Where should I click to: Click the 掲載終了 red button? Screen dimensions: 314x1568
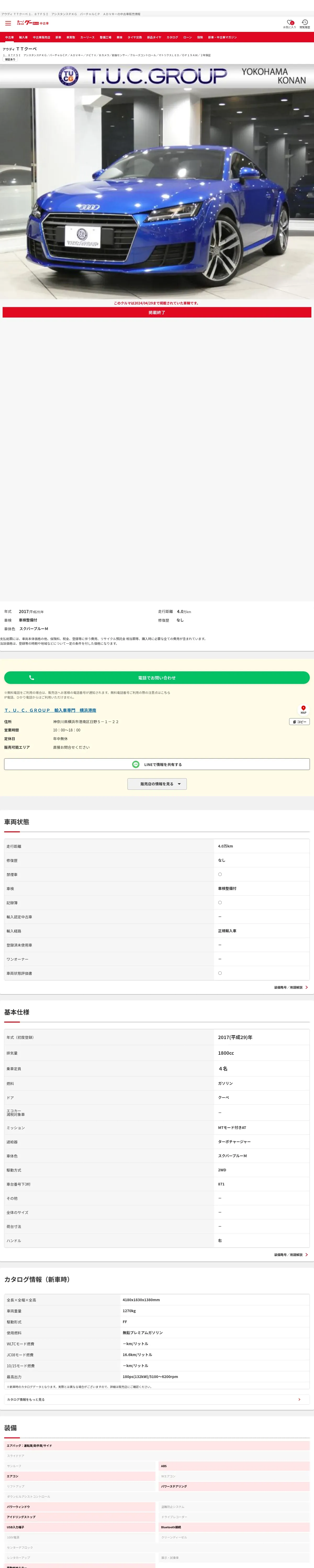(157, 312)
